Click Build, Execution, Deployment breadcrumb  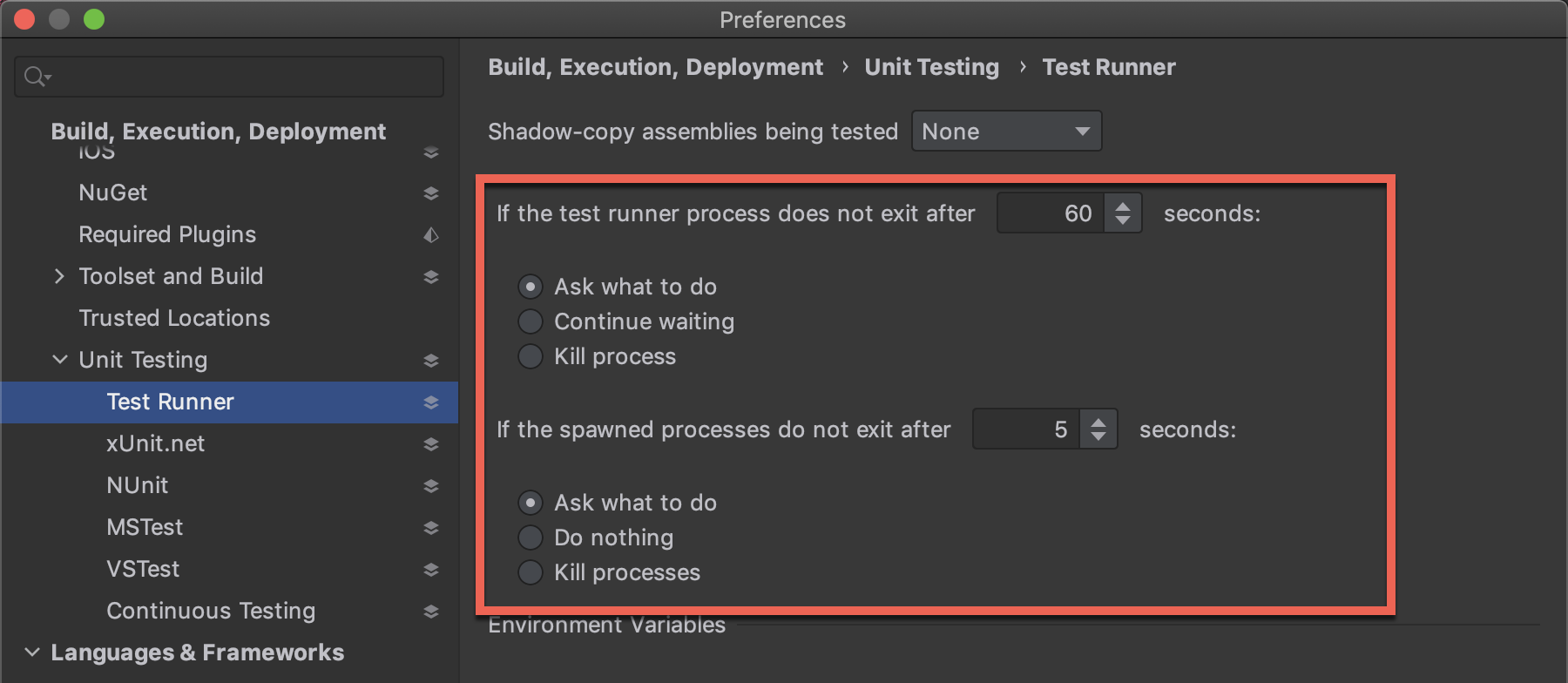pyautogui.click(x=655, y=67)
